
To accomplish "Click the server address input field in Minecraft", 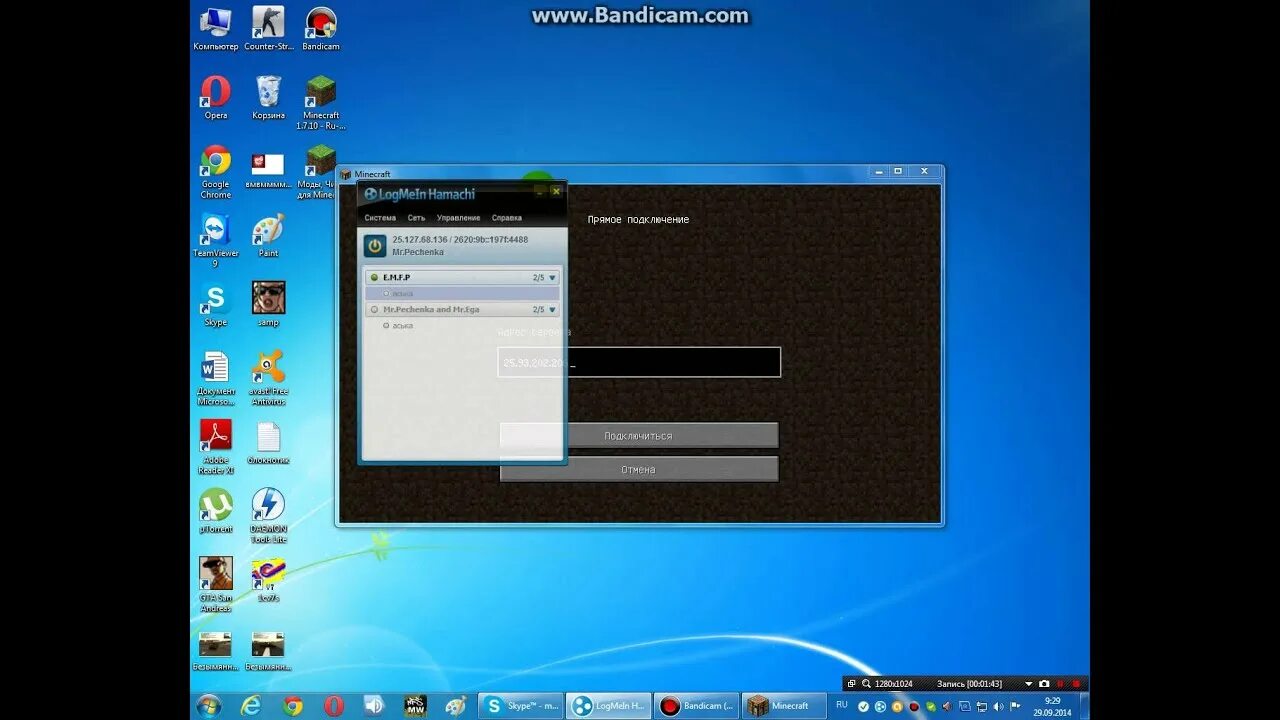I will (x=639, y=362).
